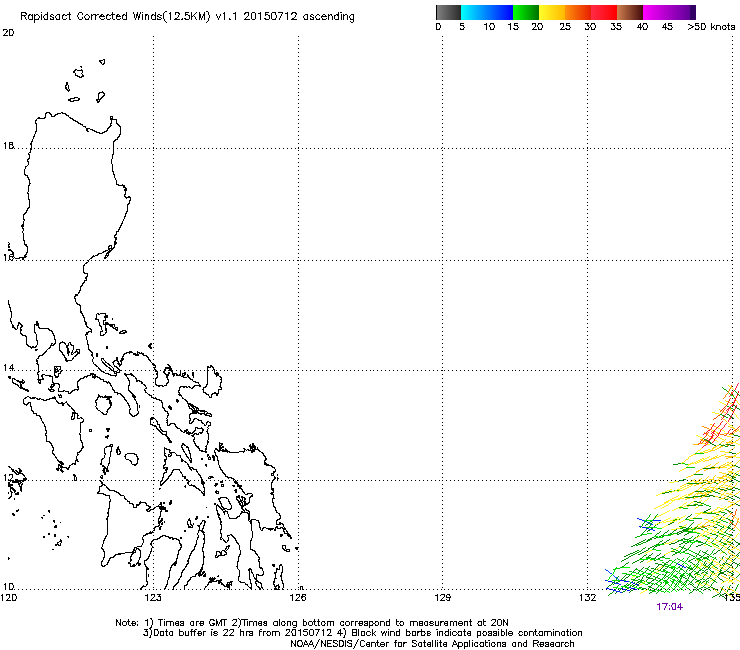Click the '>50 knots' legend label
Image resolution: width=740 pixels, height=650 pixels.
[711, 27]
